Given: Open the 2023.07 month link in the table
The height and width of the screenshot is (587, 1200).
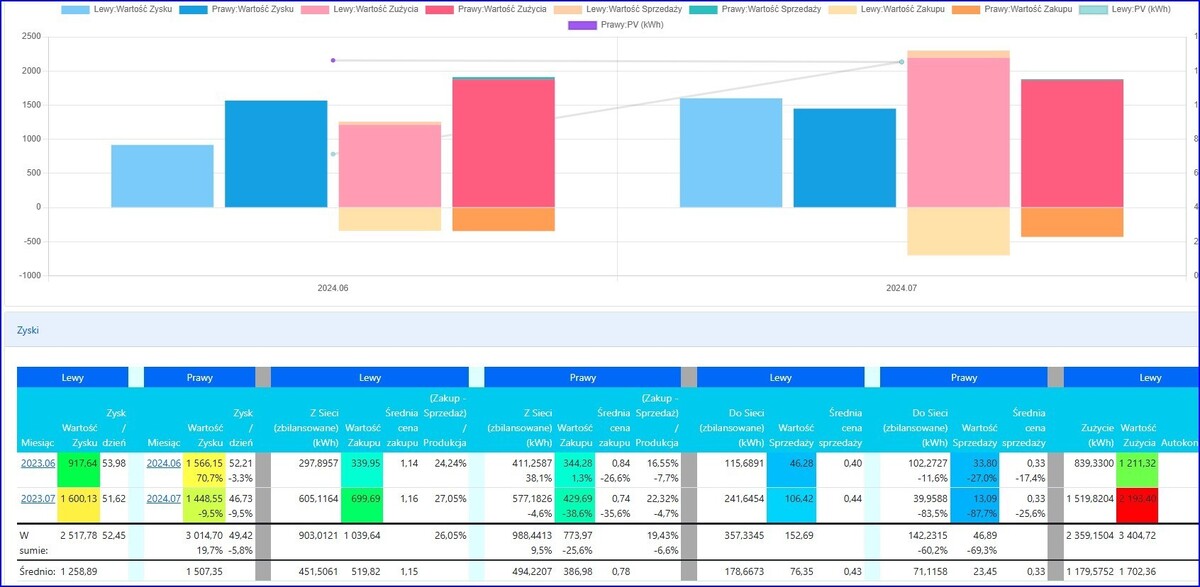Looking at the screenshot, I should (x=38, y=498).
